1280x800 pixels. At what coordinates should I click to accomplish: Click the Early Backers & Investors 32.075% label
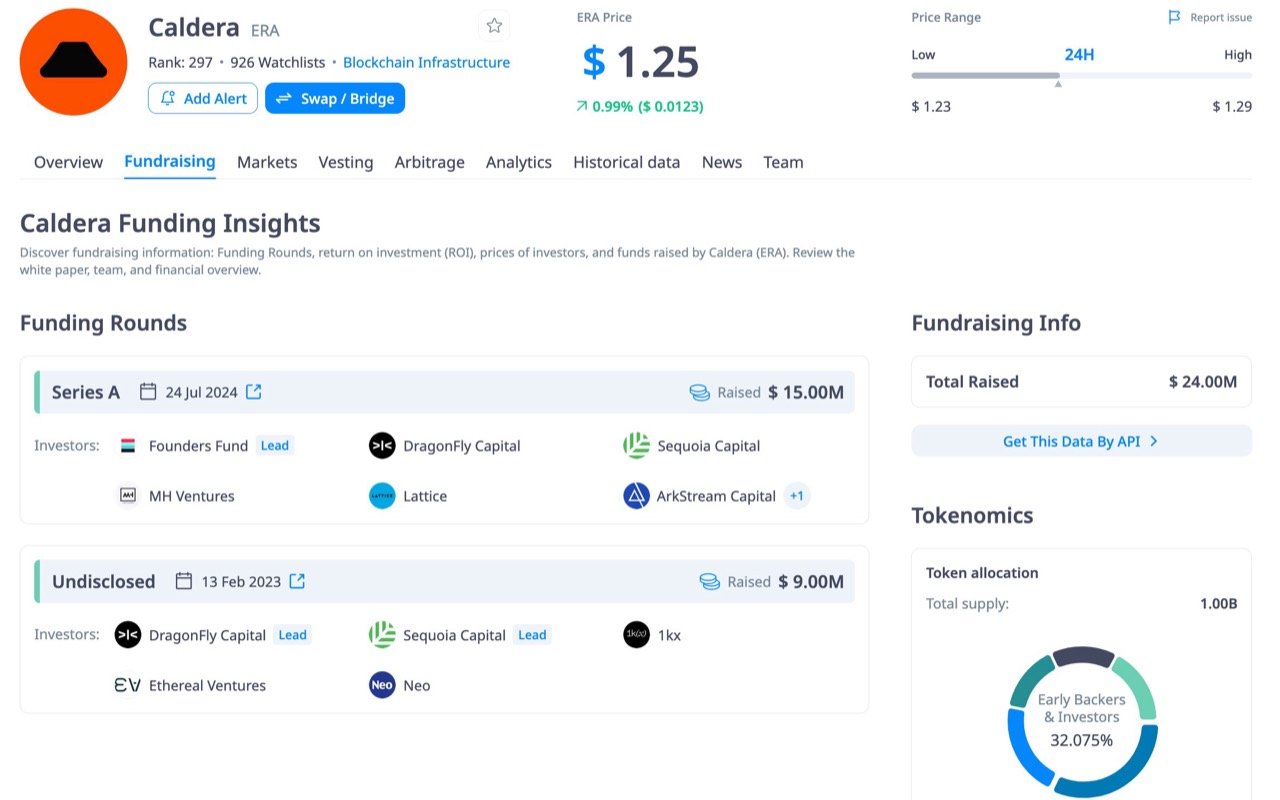point(1081,720)
